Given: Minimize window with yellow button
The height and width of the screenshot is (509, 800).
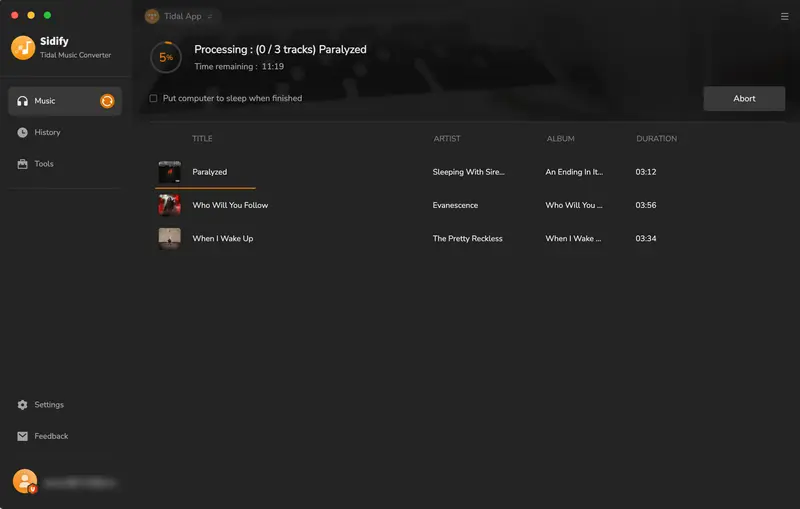Looking at the screenshot, I should pos(31,15).
